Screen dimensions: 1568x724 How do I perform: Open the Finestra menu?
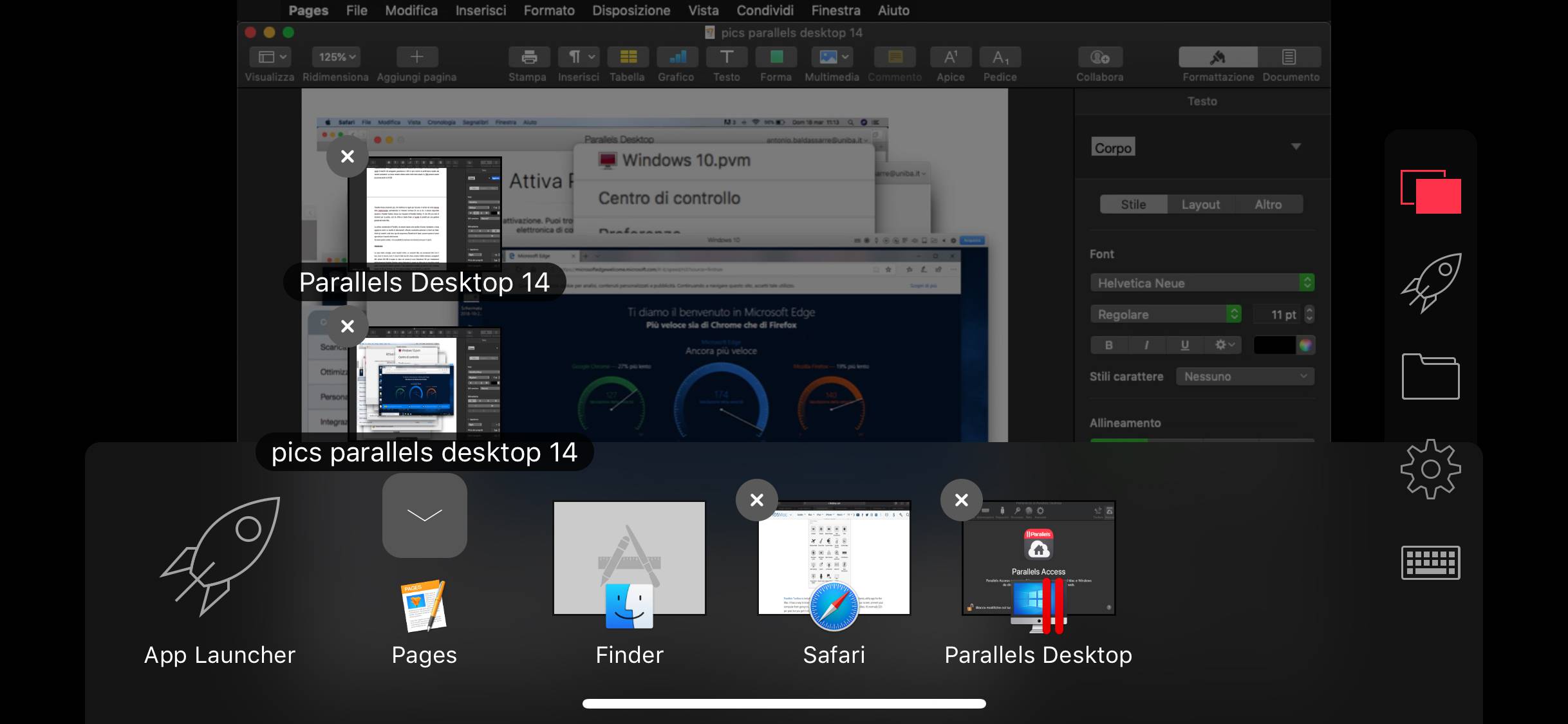pos(835,10)
